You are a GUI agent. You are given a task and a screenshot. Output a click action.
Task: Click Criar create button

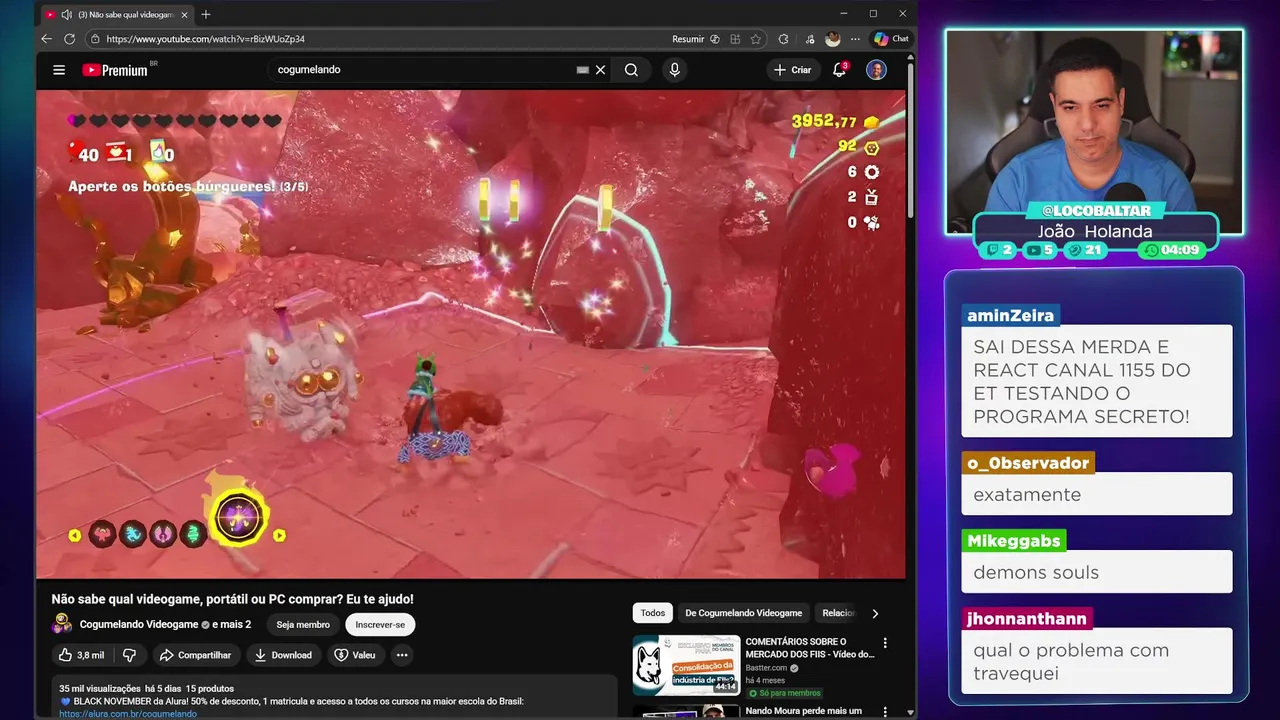point(793,70)
